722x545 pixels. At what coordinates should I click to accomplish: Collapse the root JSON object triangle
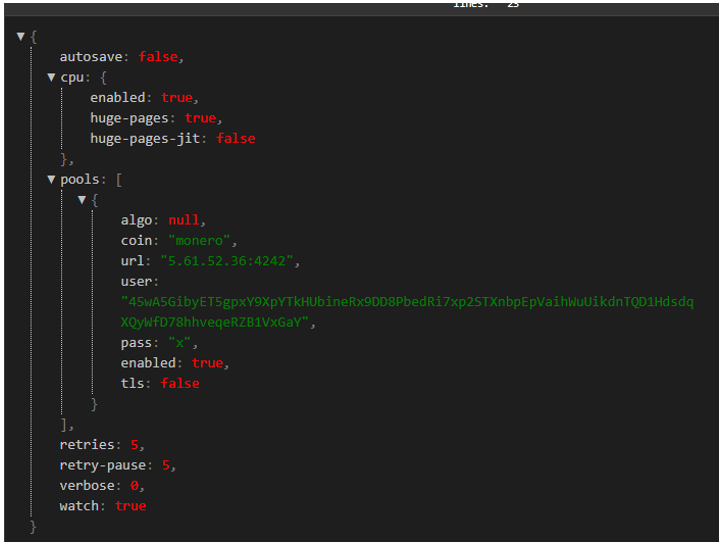coord(20,36)
